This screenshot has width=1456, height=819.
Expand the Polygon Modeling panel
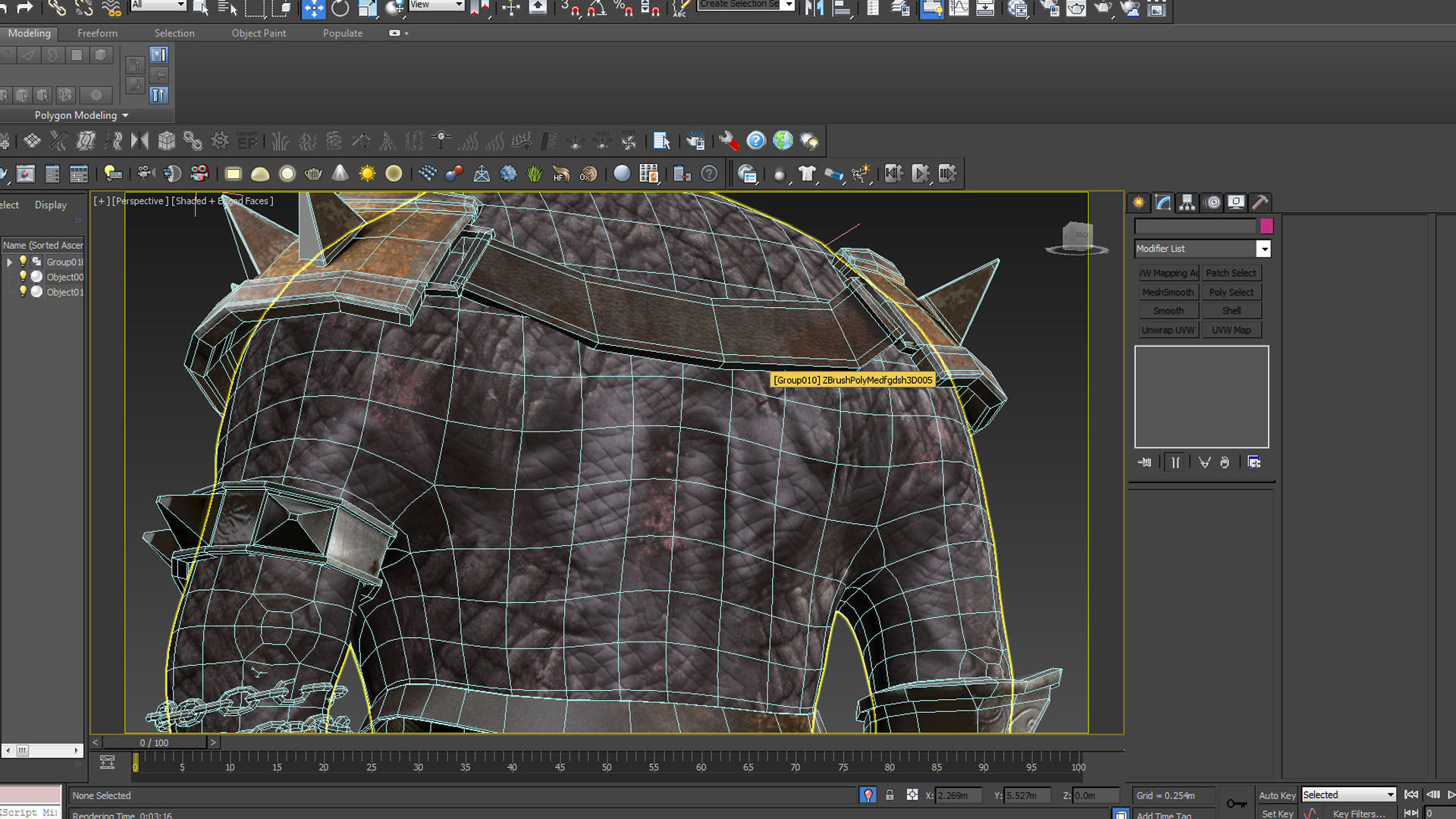pos(81,115)
